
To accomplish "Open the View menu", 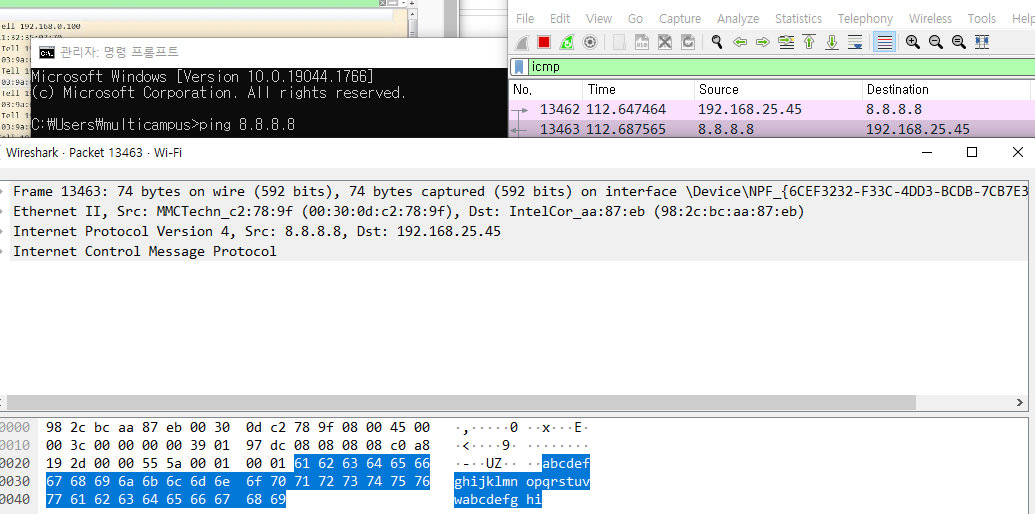I will pyautogui.click(x=599, y=18).
